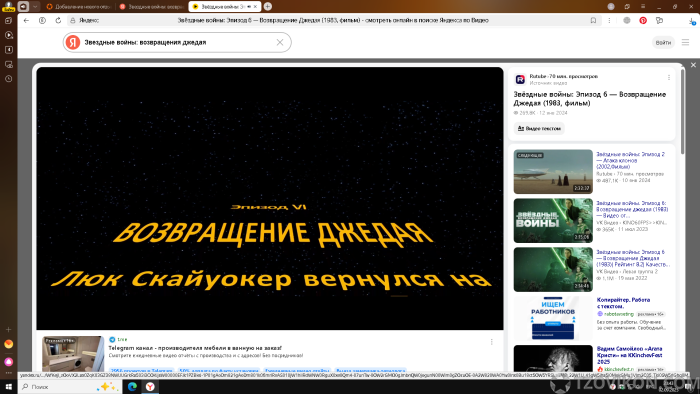
Task: Open ad link 'Копирайтер. Работа с текстом.'
Action: pyautogui.click(x=623, y=303)
